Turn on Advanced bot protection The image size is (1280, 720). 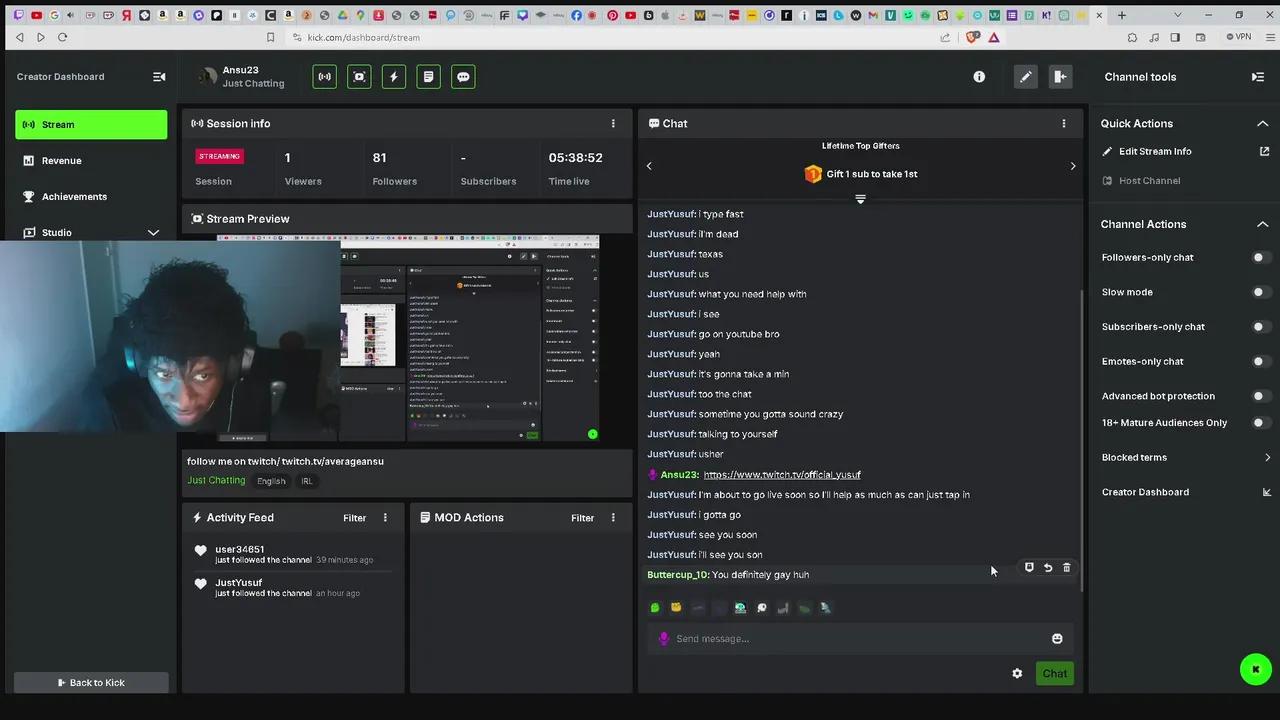point(1261,396)
